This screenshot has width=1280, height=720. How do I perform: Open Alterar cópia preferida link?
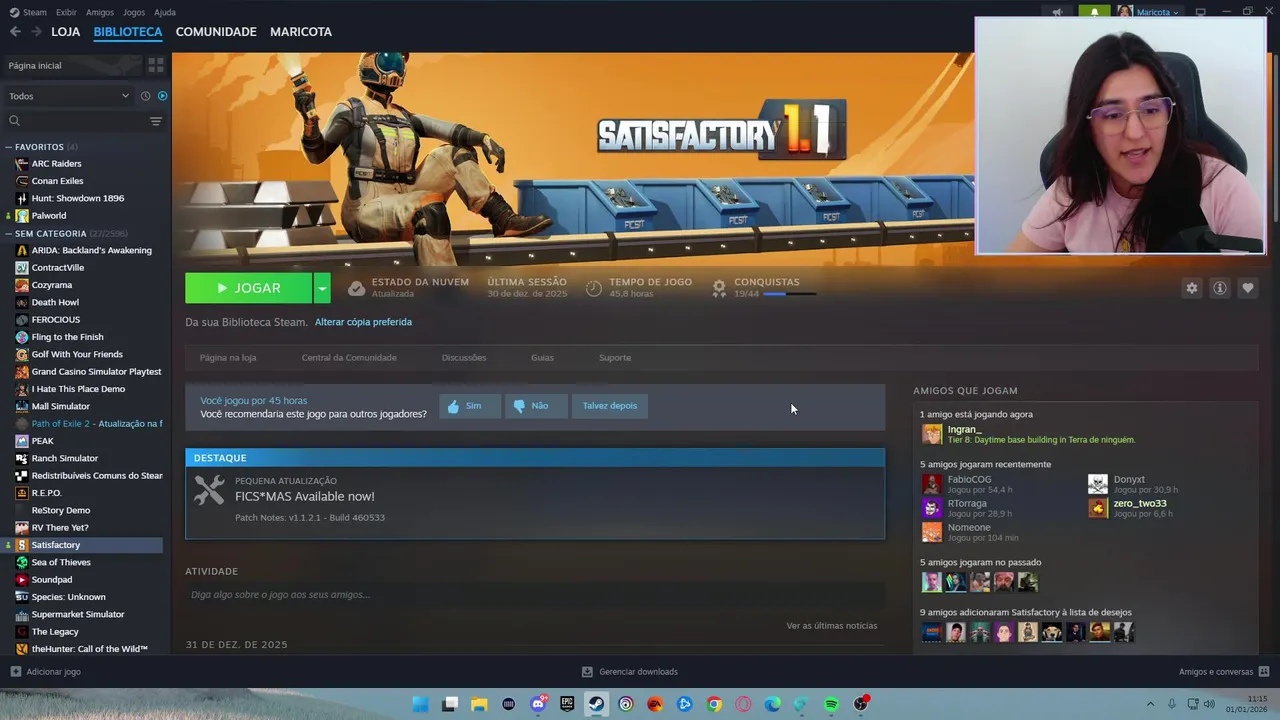pos(363,322)
